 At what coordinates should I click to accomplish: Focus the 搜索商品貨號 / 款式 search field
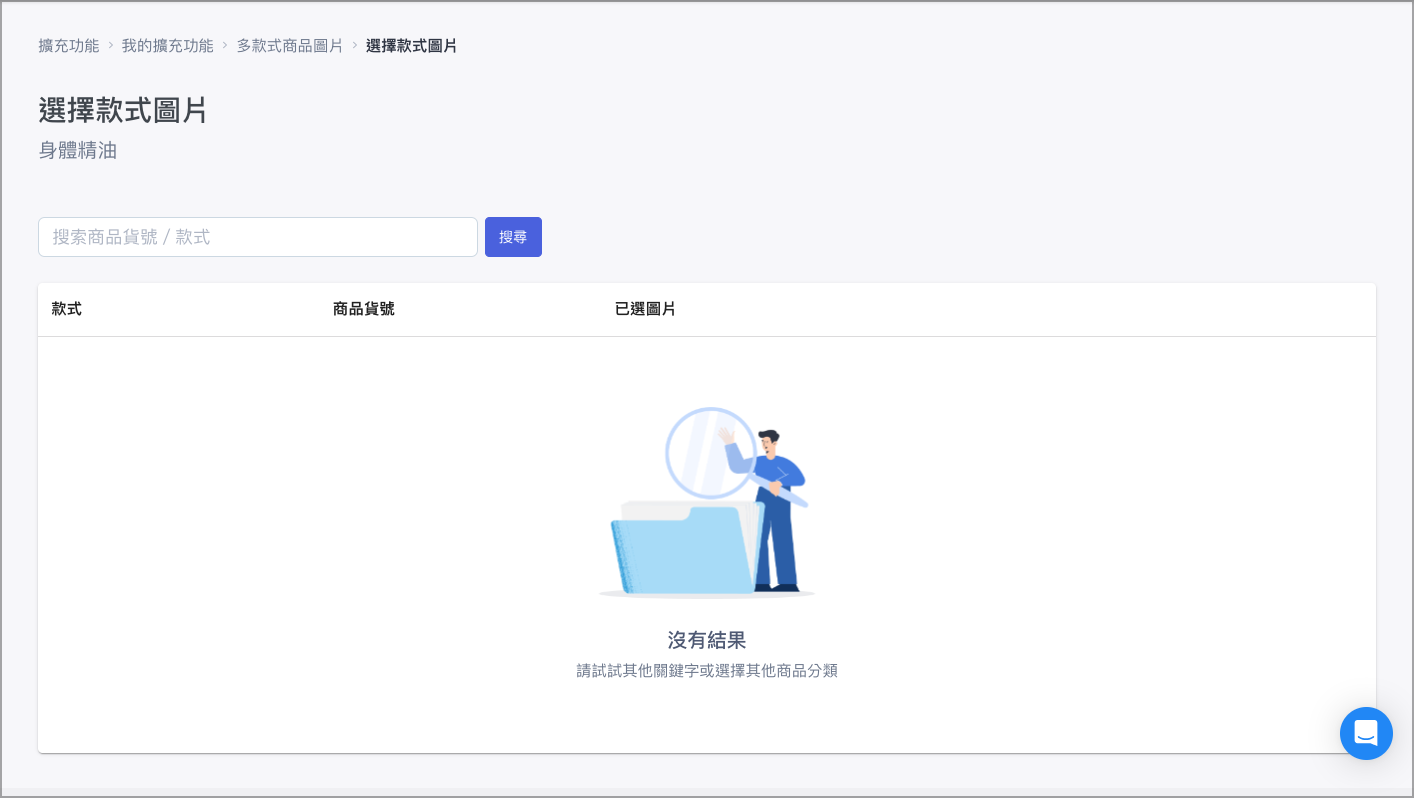258,237
